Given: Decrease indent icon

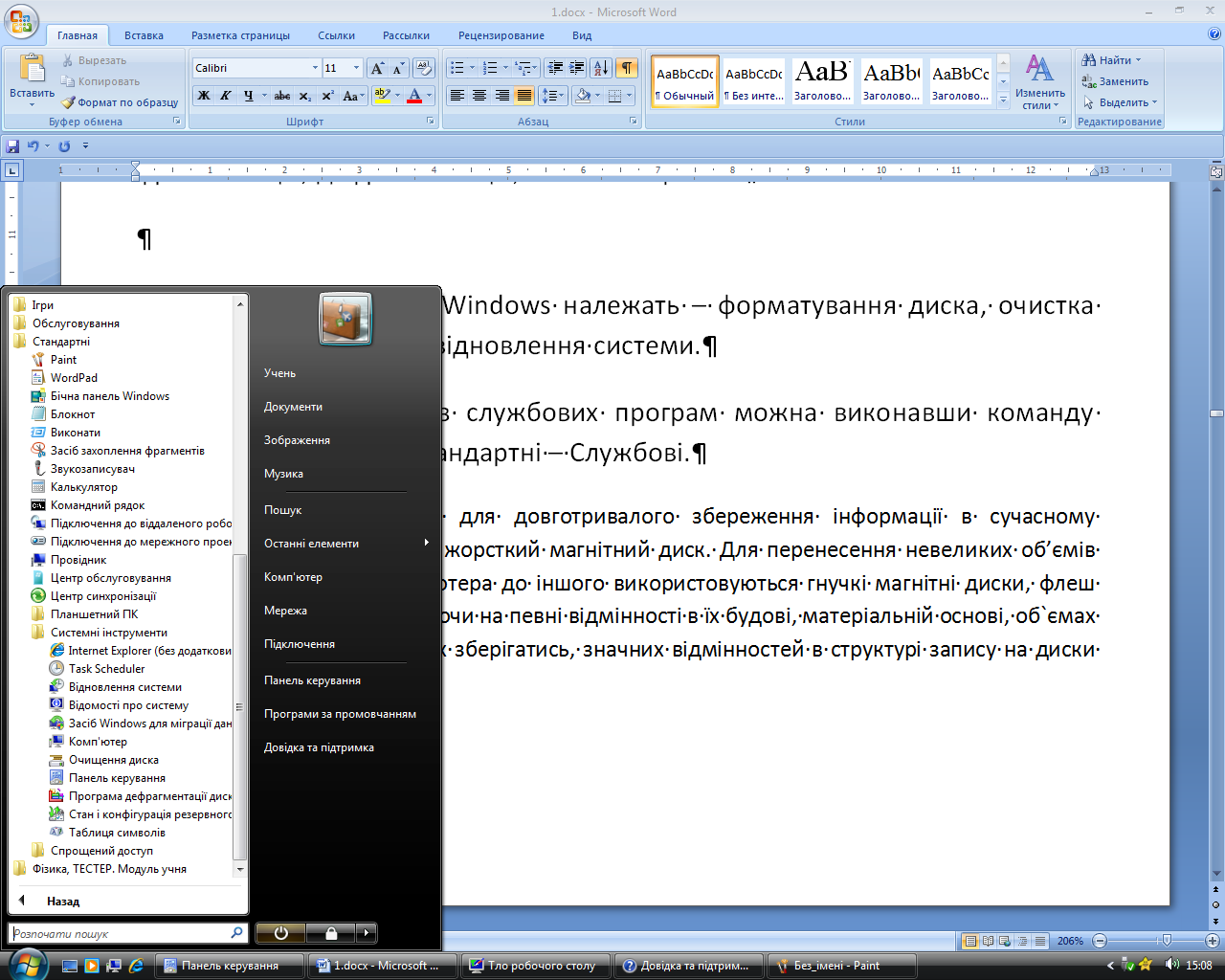Looking at the screenshot, I should click(554, 68).
